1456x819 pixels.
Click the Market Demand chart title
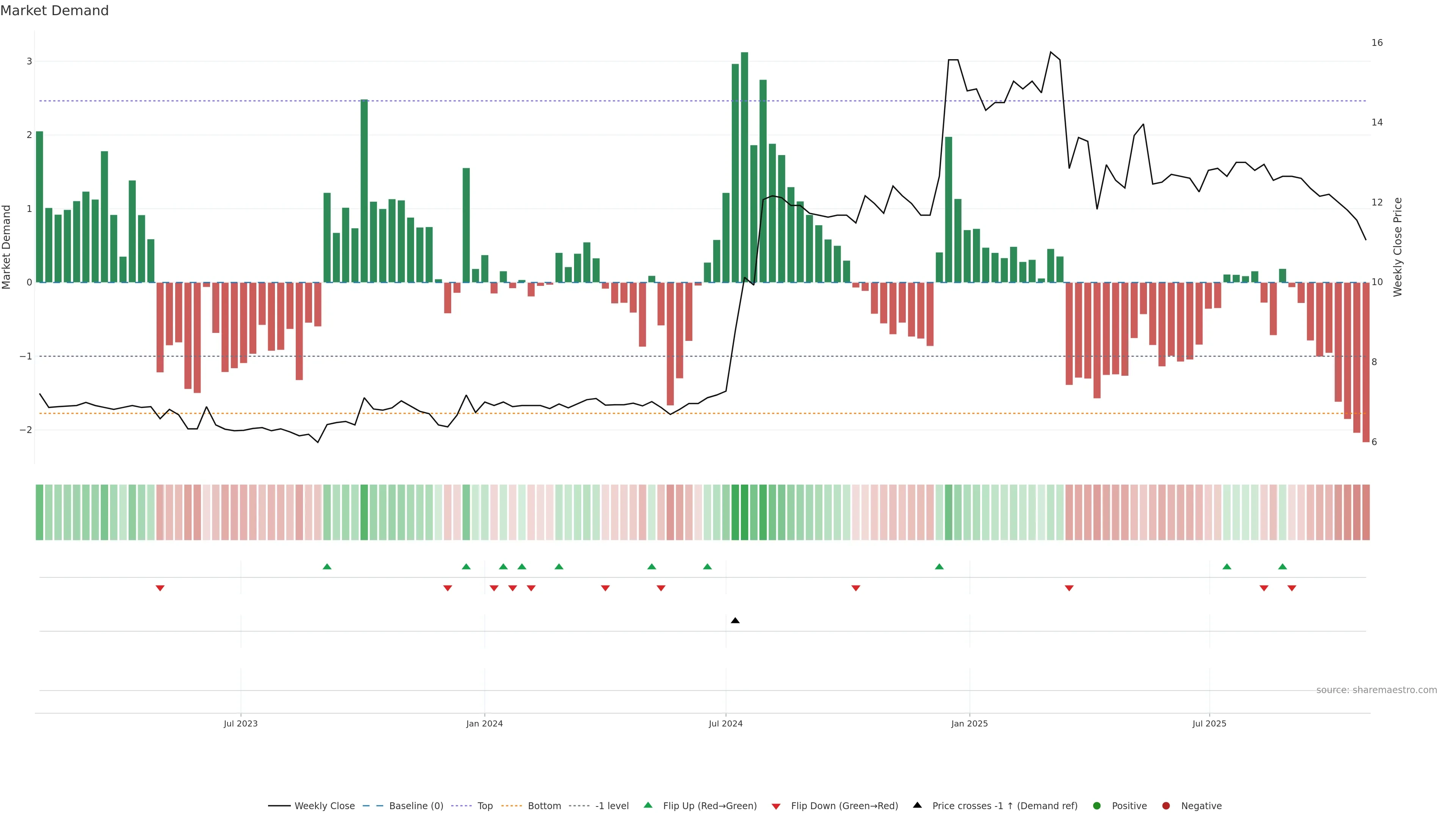coord(54,11)
